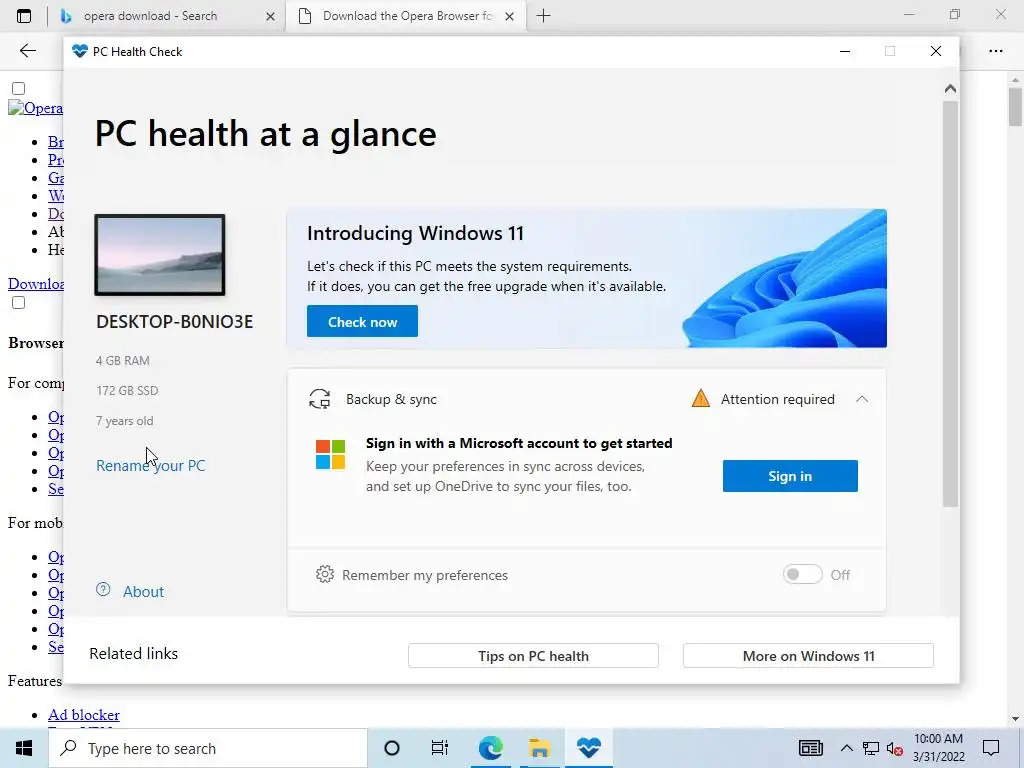The height and width of the screenshot is (768, 1024).
Task: Click the orange Attention required warning icon
Action: tap(701, 398)
